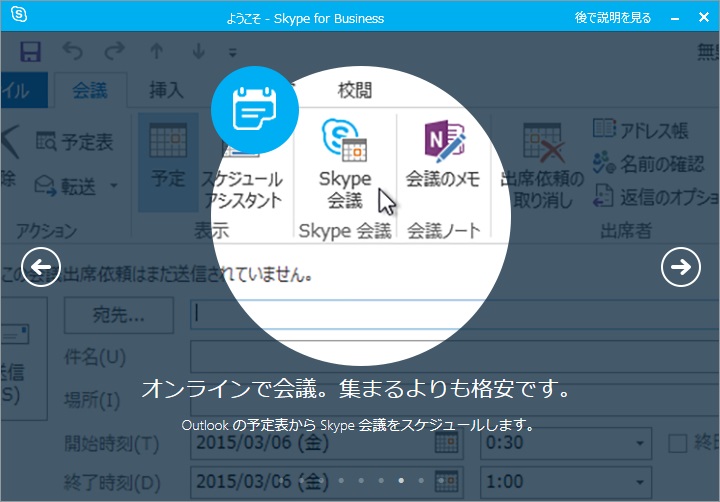720x502 pixels.
Task: Click the down arrow next item icon
Action: [198, 51]
